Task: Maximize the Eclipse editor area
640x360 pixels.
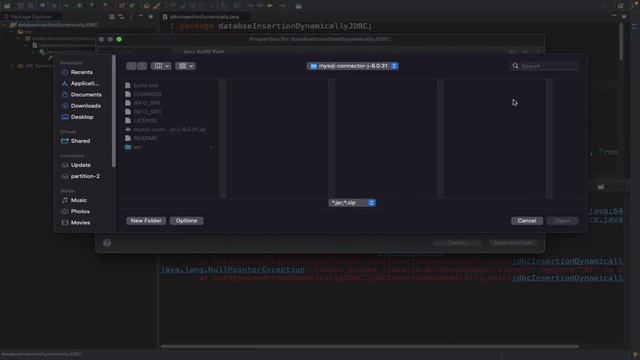Action: tap(624, 16)
